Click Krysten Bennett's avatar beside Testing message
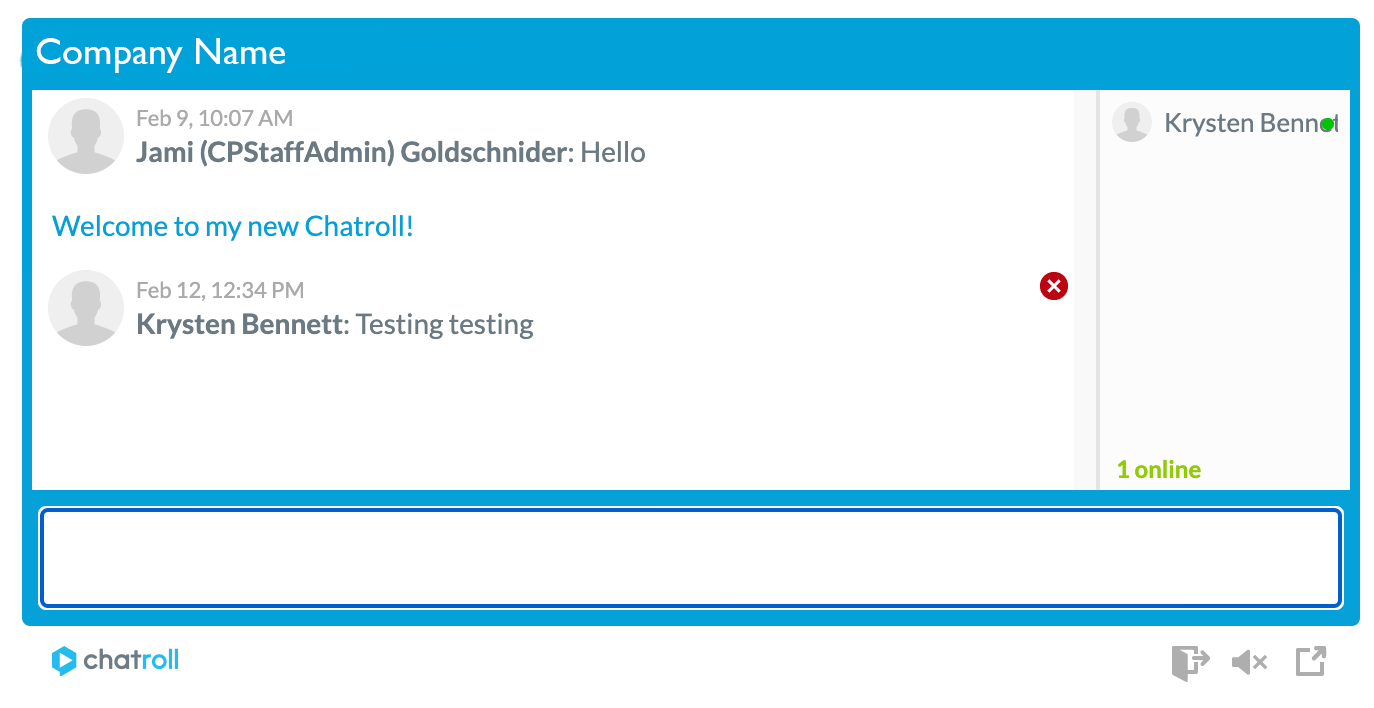Screen dimensions: 1374x708 tap(86, 308)
